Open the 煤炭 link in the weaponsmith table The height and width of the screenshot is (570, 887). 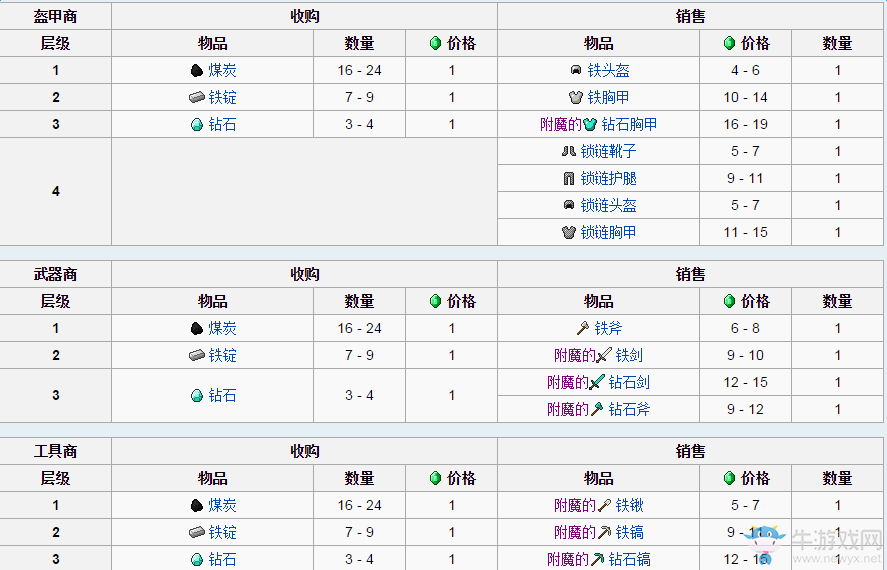point(222,328)
